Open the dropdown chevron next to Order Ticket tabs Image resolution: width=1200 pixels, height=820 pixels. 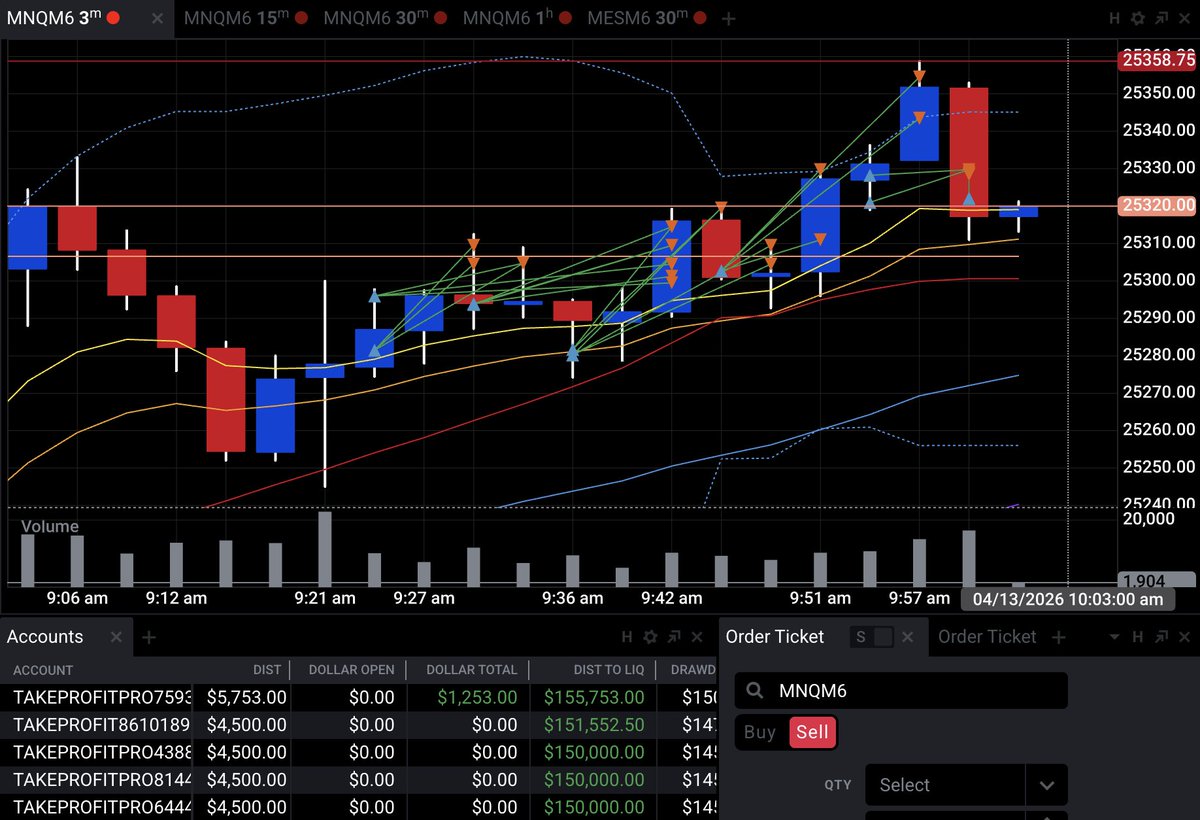tap(1114, 637)
